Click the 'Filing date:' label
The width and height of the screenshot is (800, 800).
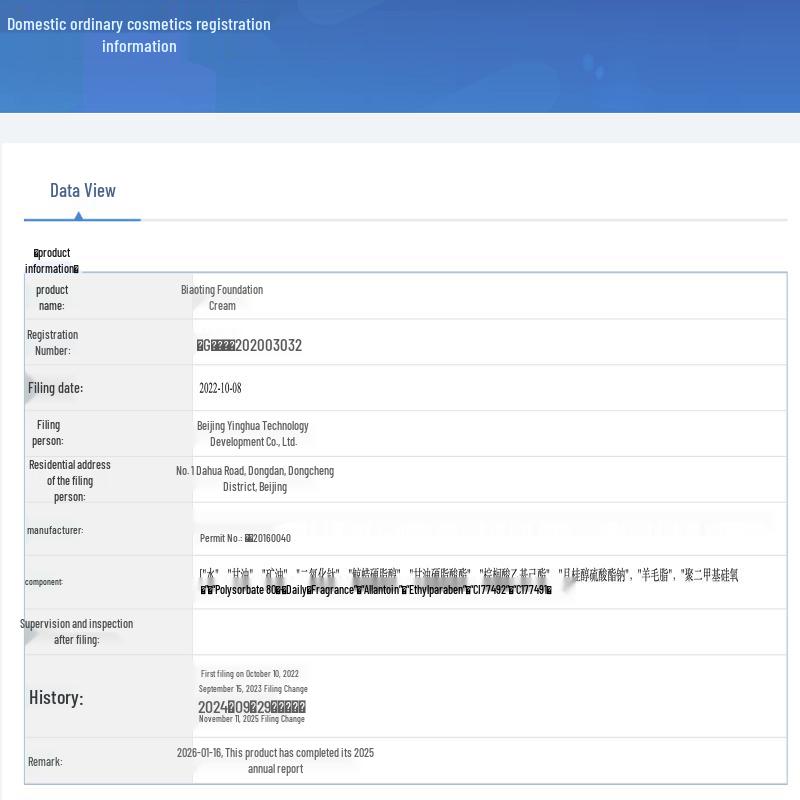pos(55,388)
